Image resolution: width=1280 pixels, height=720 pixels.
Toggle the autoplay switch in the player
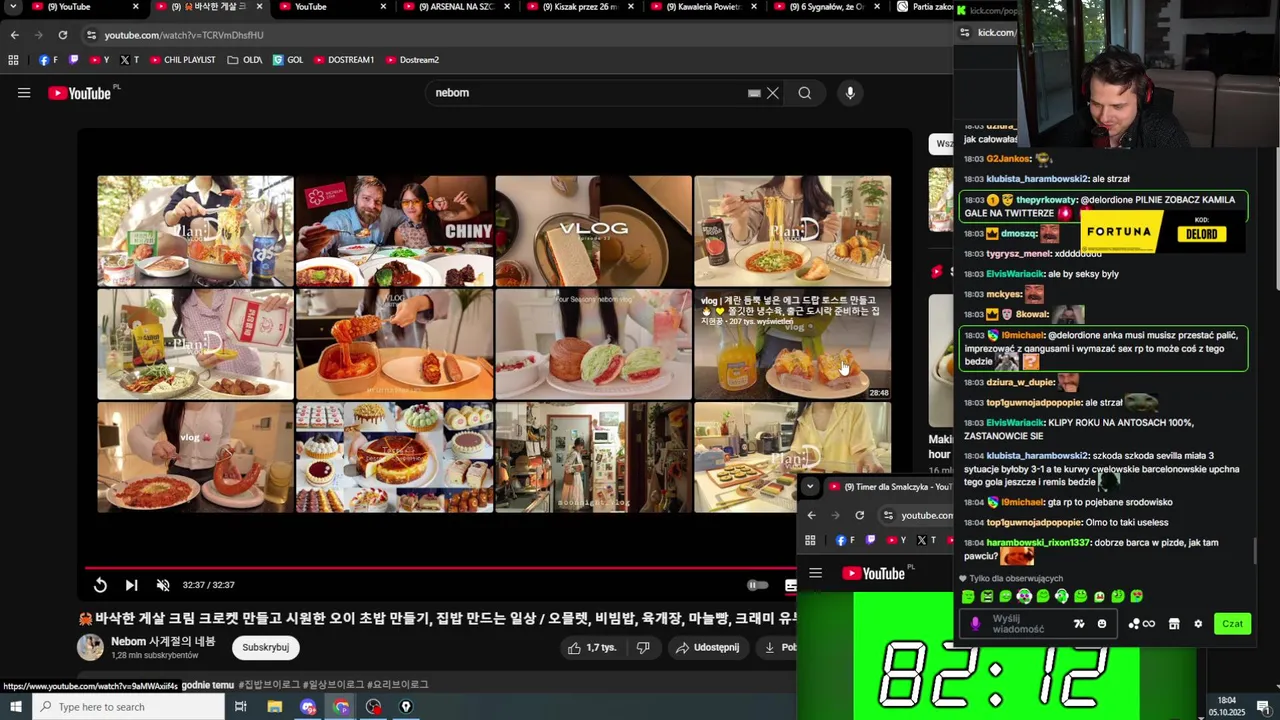(758, 585)
